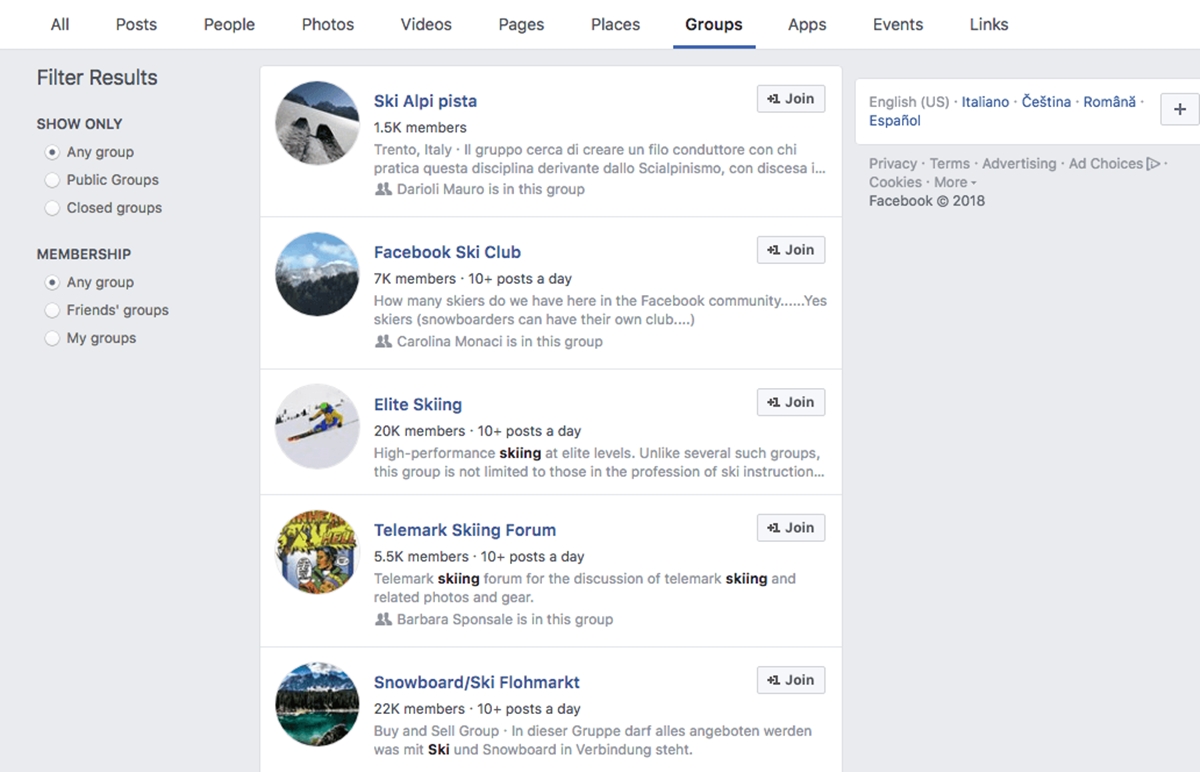Switch to the Posts tab
The width and height of the screenshot is (1200, 772).
pyautogui.click(x=136, y=24)
